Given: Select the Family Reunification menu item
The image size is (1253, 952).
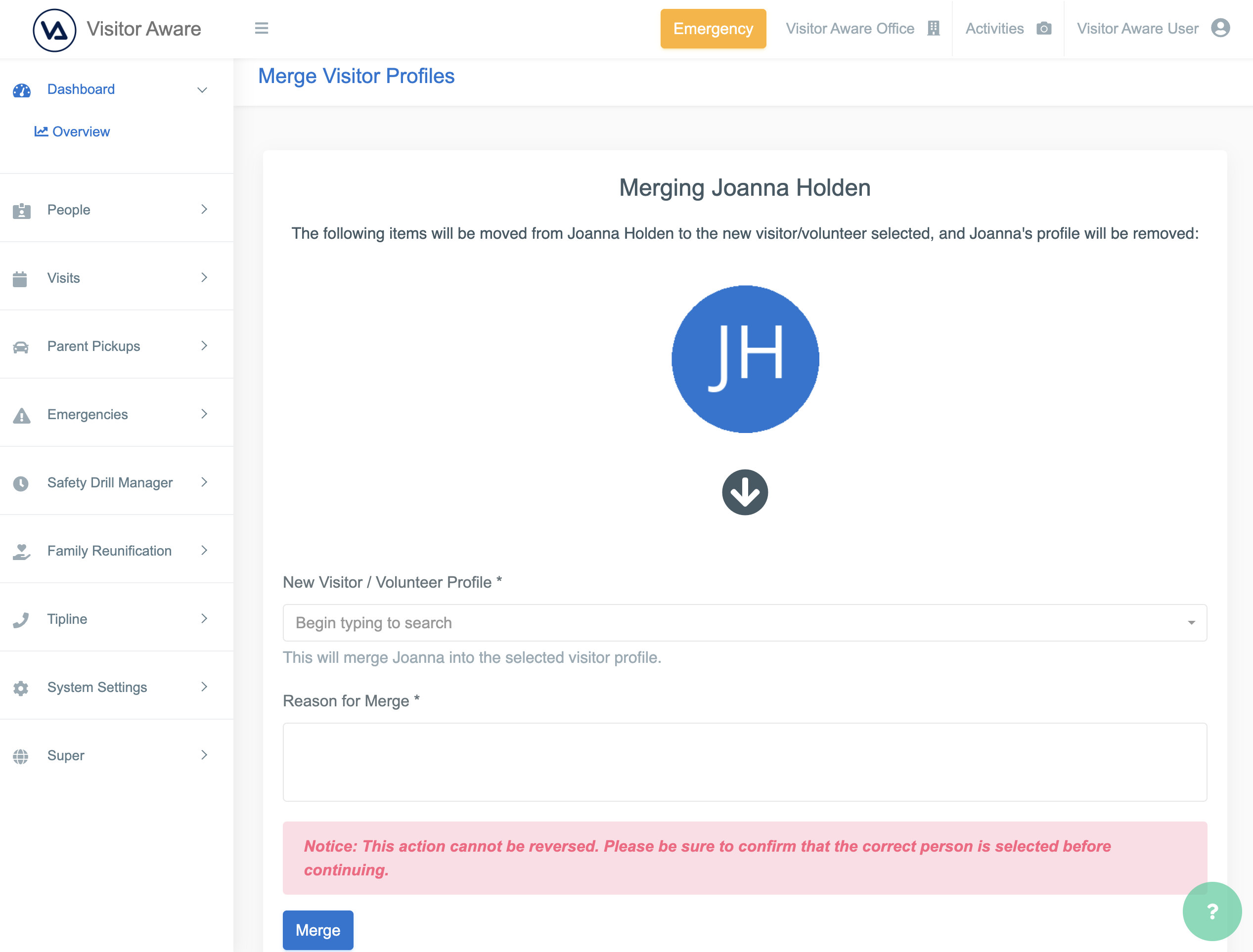Looking at the screenshot, I should (x=109, y=551).
